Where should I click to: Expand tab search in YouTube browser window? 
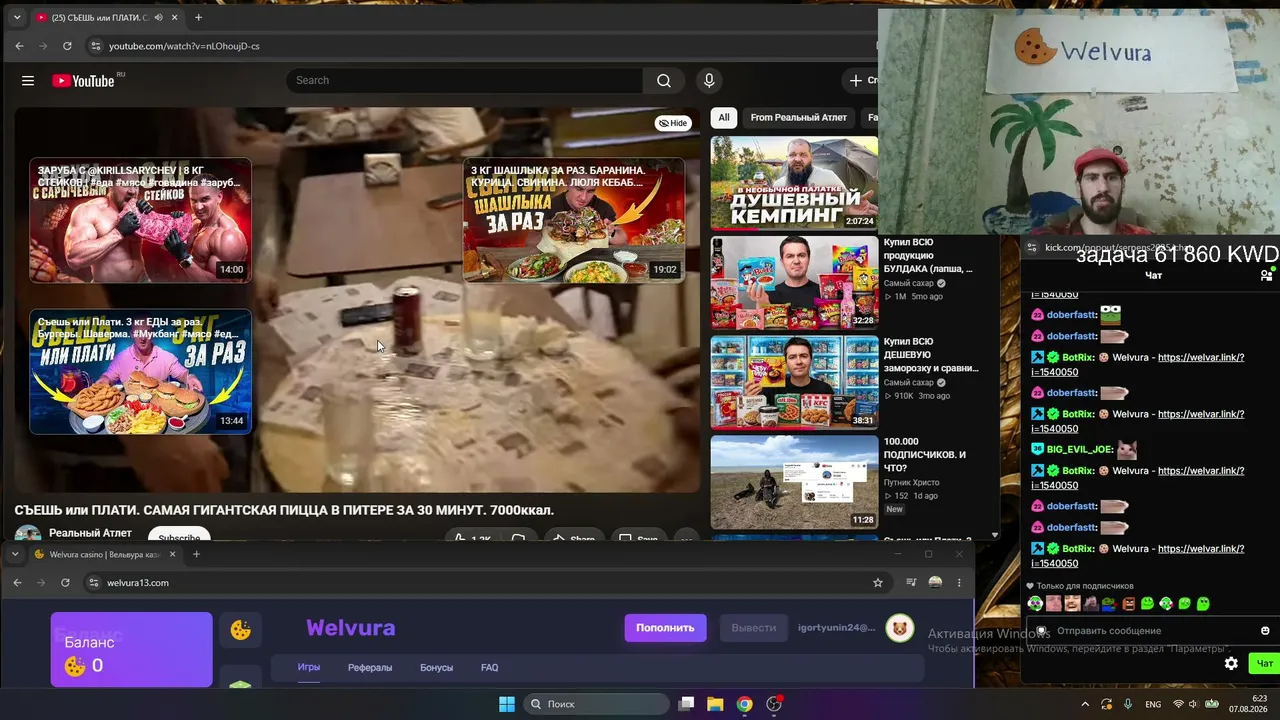pos(17,18)
